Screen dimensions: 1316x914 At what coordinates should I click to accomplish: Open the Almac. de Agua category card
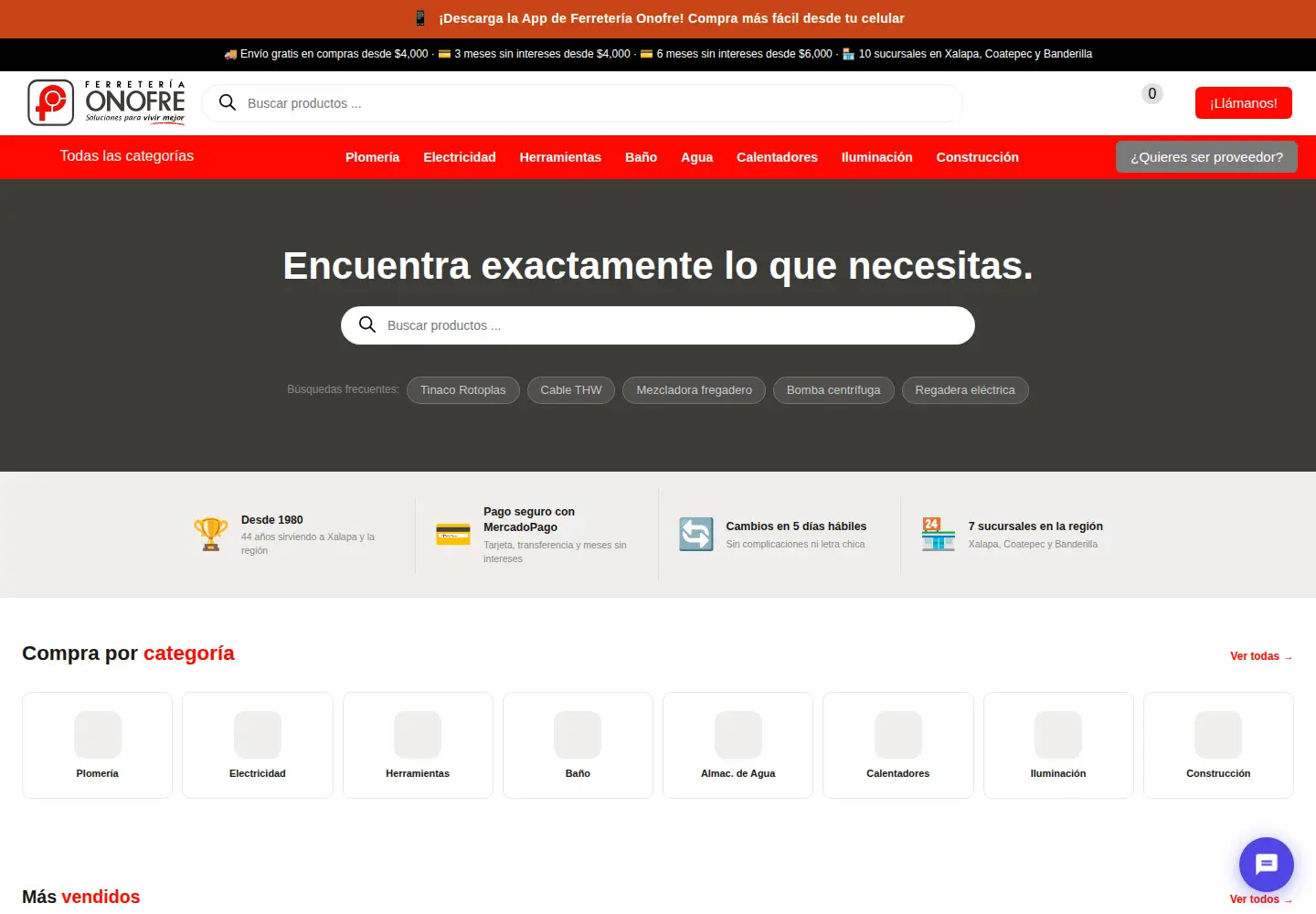point(738,745)
